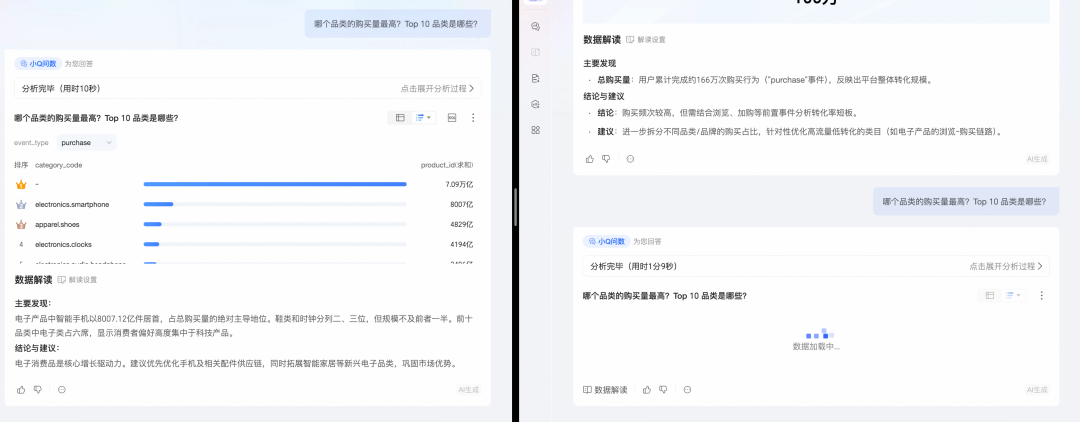
Task: Click the top-ranked row's longest progress bar
Action: [x=275, y=184]
